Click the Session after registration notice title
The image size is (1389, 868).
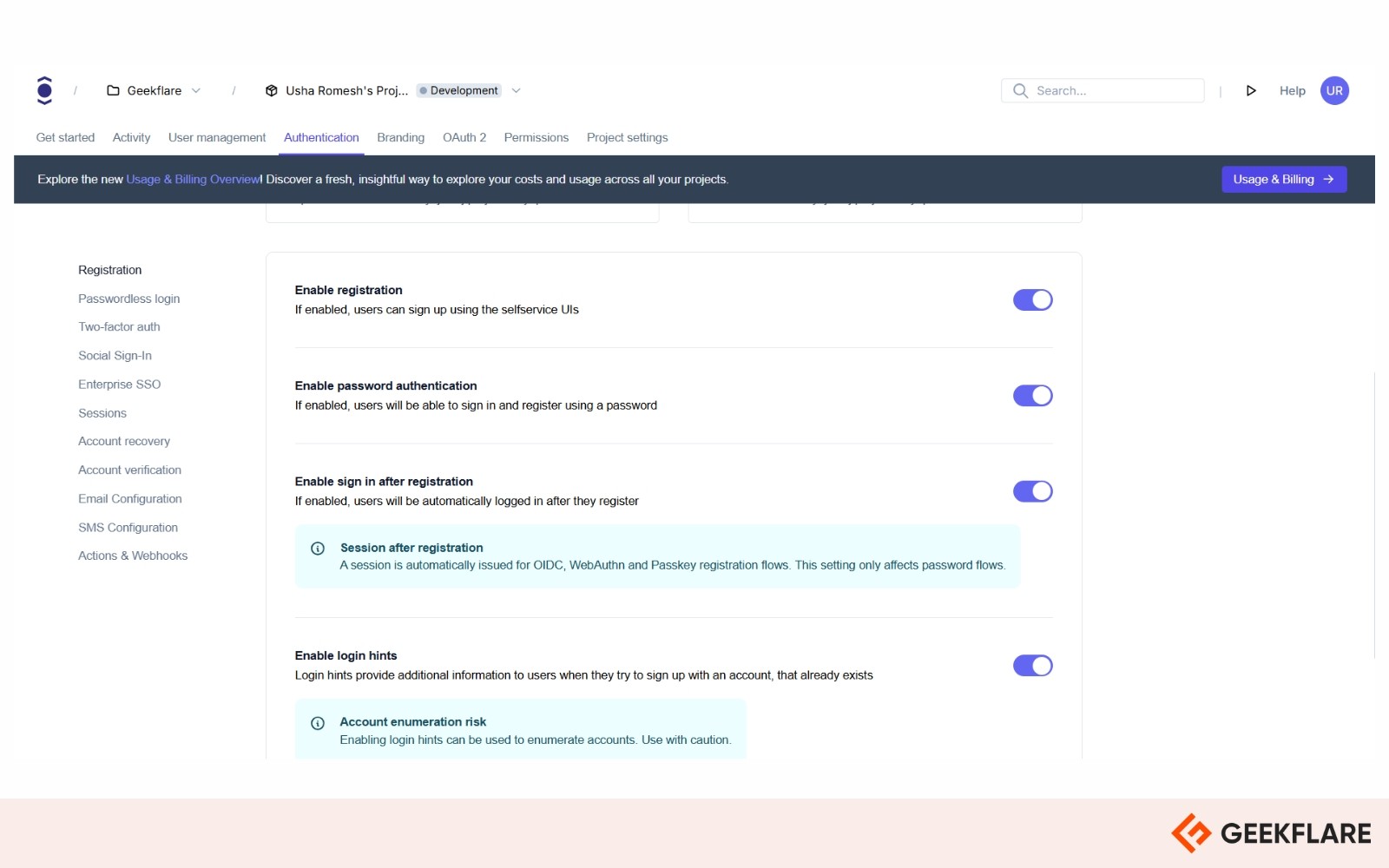coord(411,548)
